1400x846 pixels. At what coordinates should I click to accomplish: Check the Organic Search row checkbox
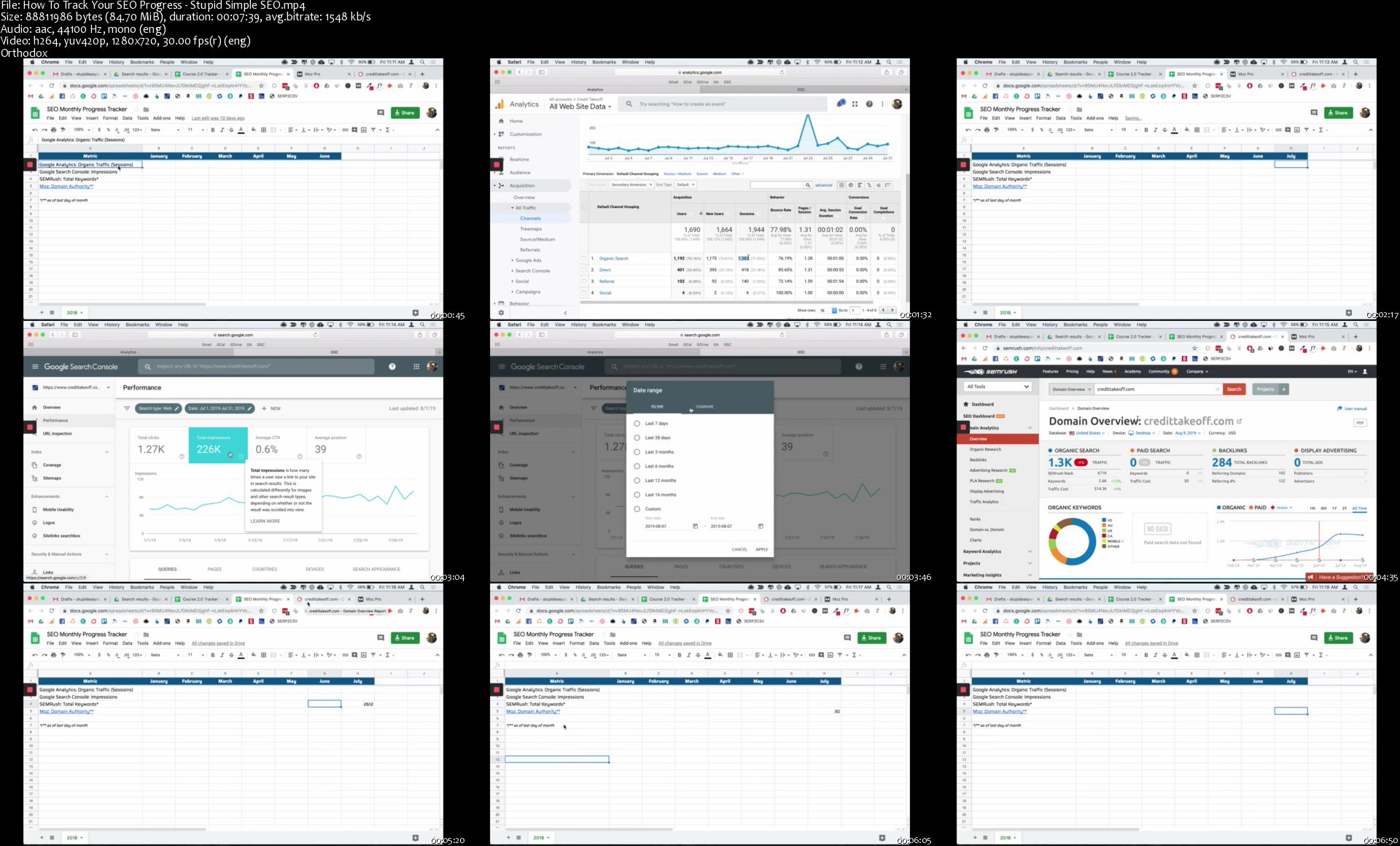(x=583, y=258)
